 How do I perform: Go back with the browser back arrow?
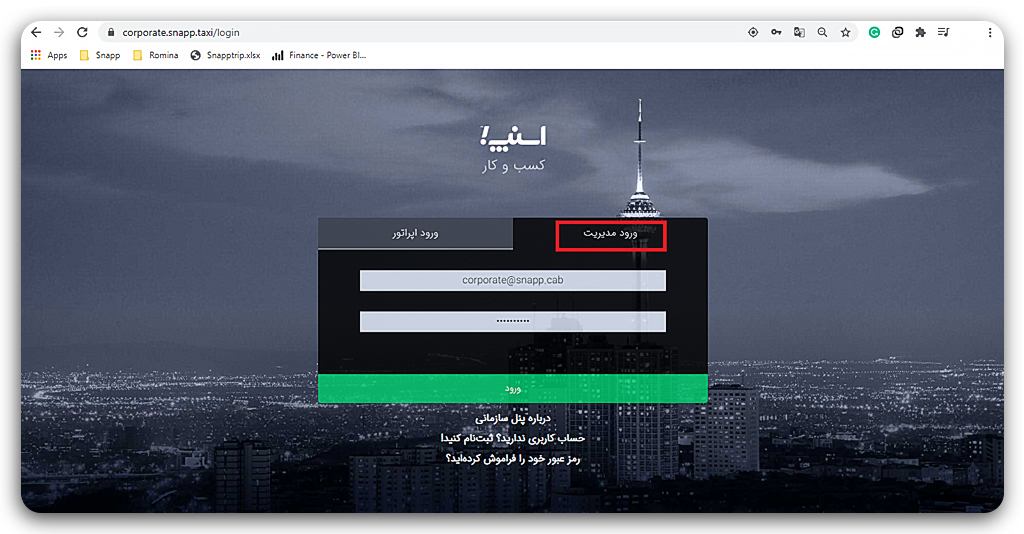click(x=36, y=32)
